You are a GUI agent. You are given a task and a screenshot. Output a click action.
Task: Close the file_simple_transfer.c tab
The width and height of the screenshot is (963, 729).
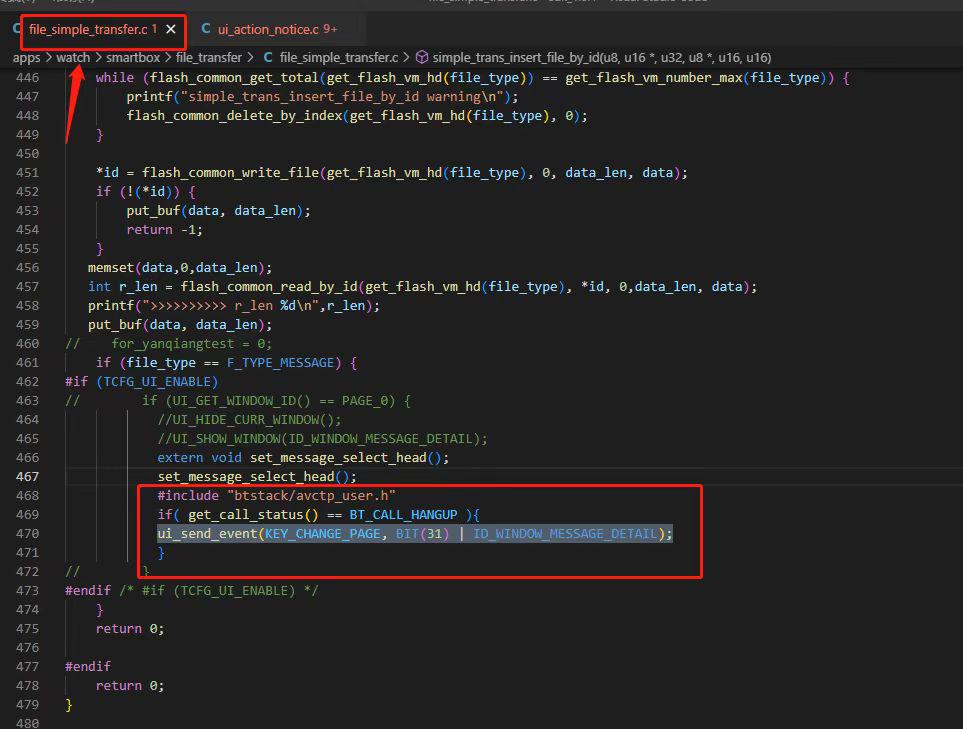[x=171, y=29]
